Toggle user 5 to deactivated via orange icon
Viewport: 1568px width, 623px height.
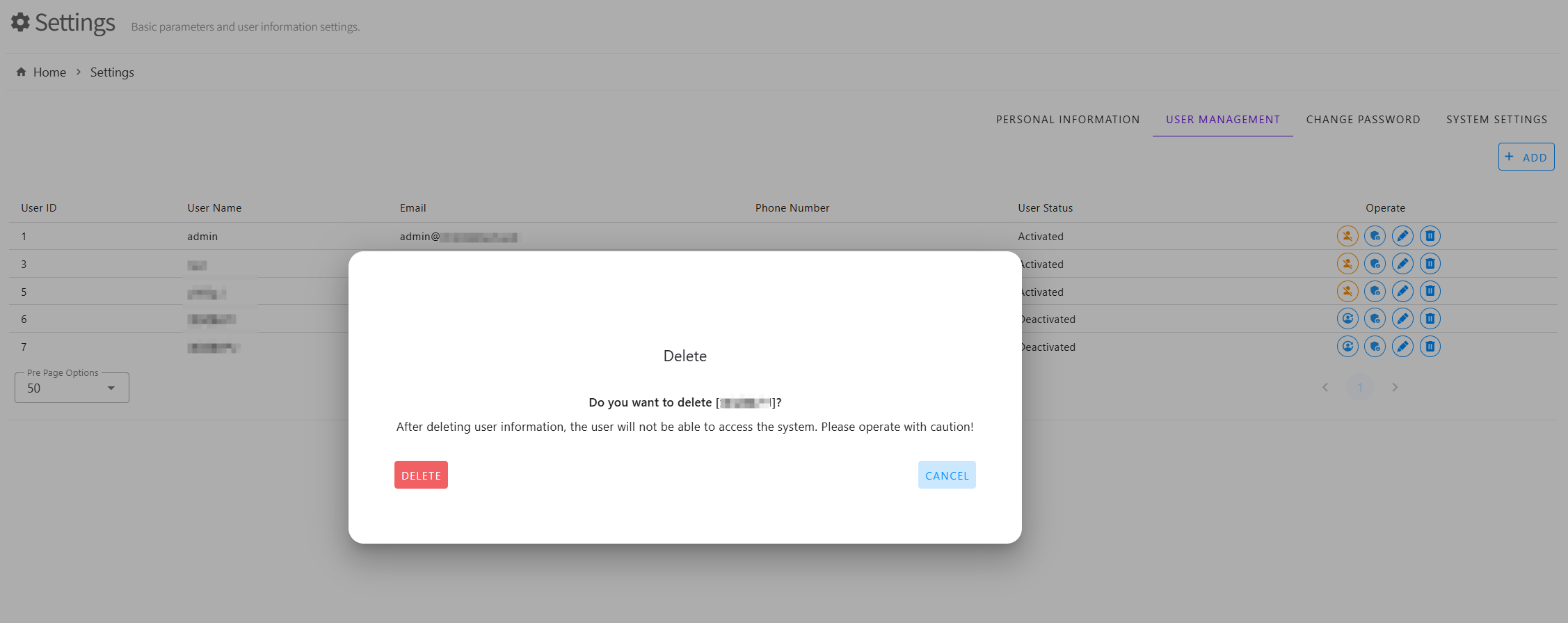point(1347,292)
